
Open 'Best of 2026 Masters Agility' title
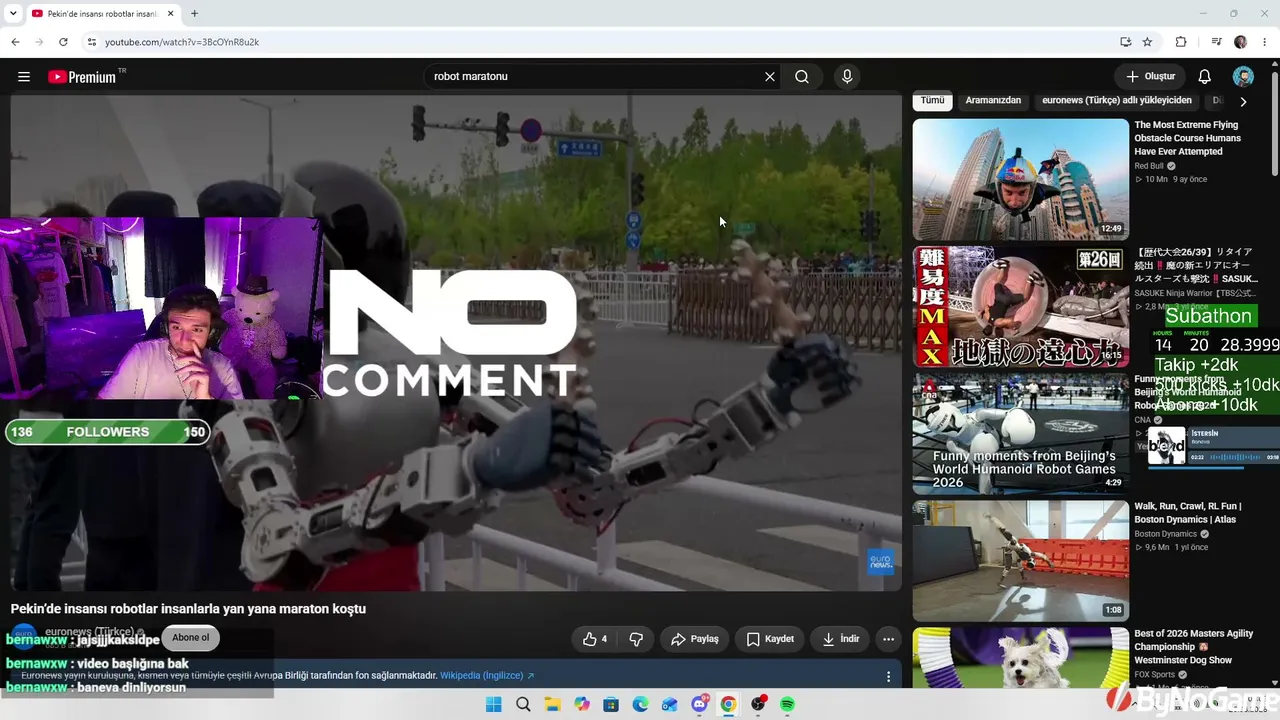coord(1194,647)
